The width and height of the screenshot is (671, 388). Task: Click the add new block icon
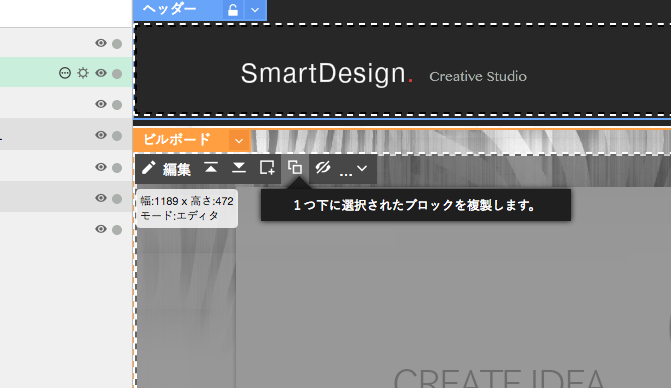(x=267, y=168)
